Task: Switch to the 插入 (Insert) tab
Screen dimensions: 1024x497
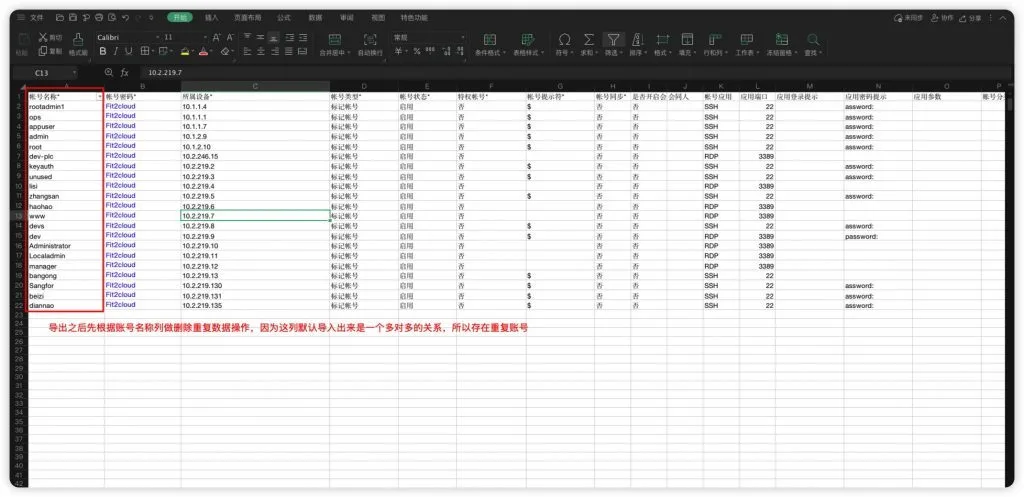Action: (212, 18)
